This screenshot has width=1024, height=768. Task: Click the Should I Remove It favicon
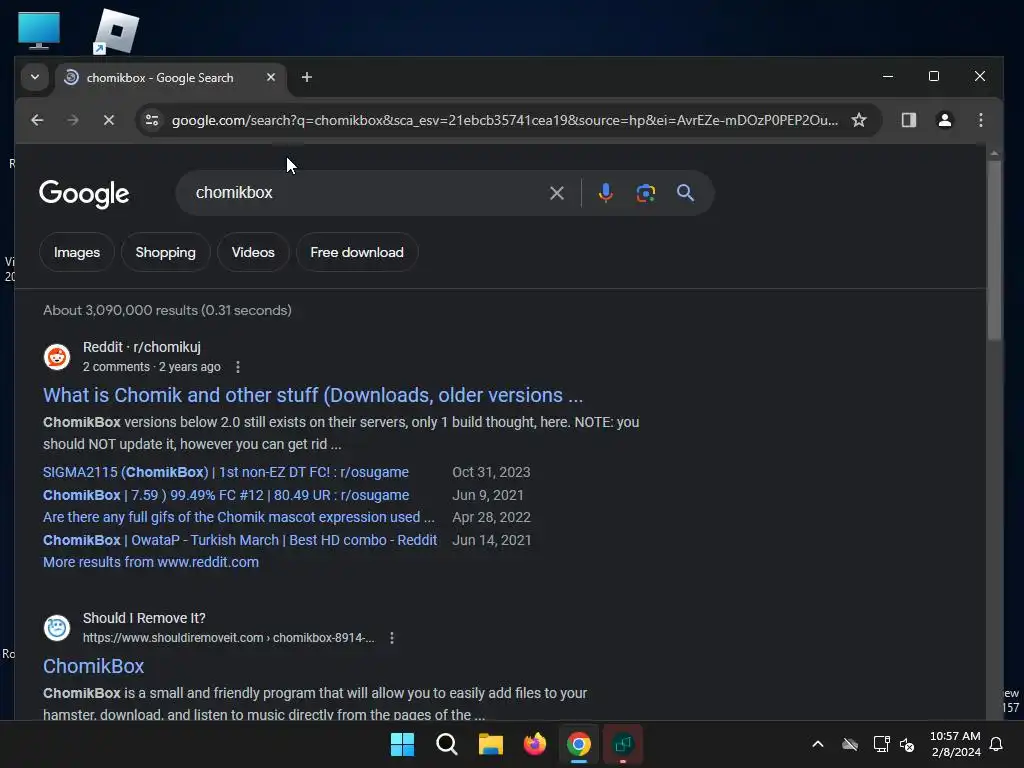(57, 628)
